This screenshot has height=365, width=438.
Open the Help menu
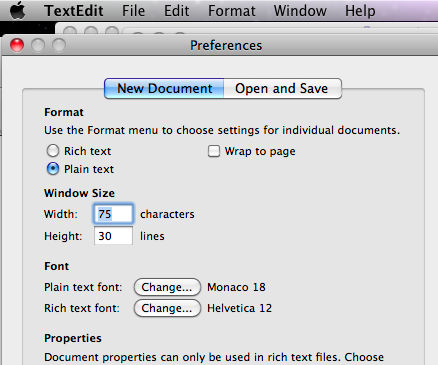(x=360, y=11)
